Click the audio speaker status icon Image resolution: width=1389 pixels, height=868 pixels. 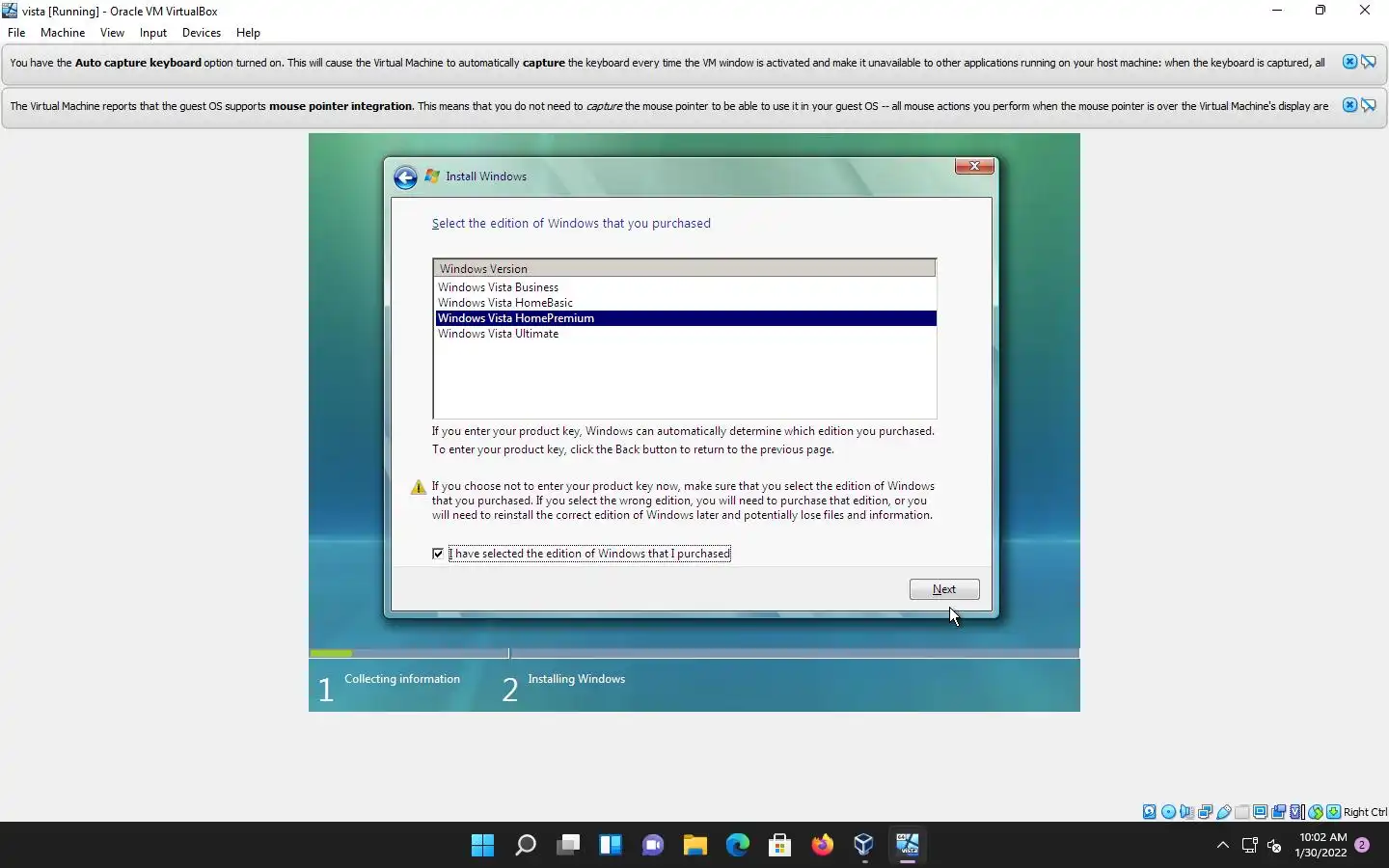(x=1186, y=812)
